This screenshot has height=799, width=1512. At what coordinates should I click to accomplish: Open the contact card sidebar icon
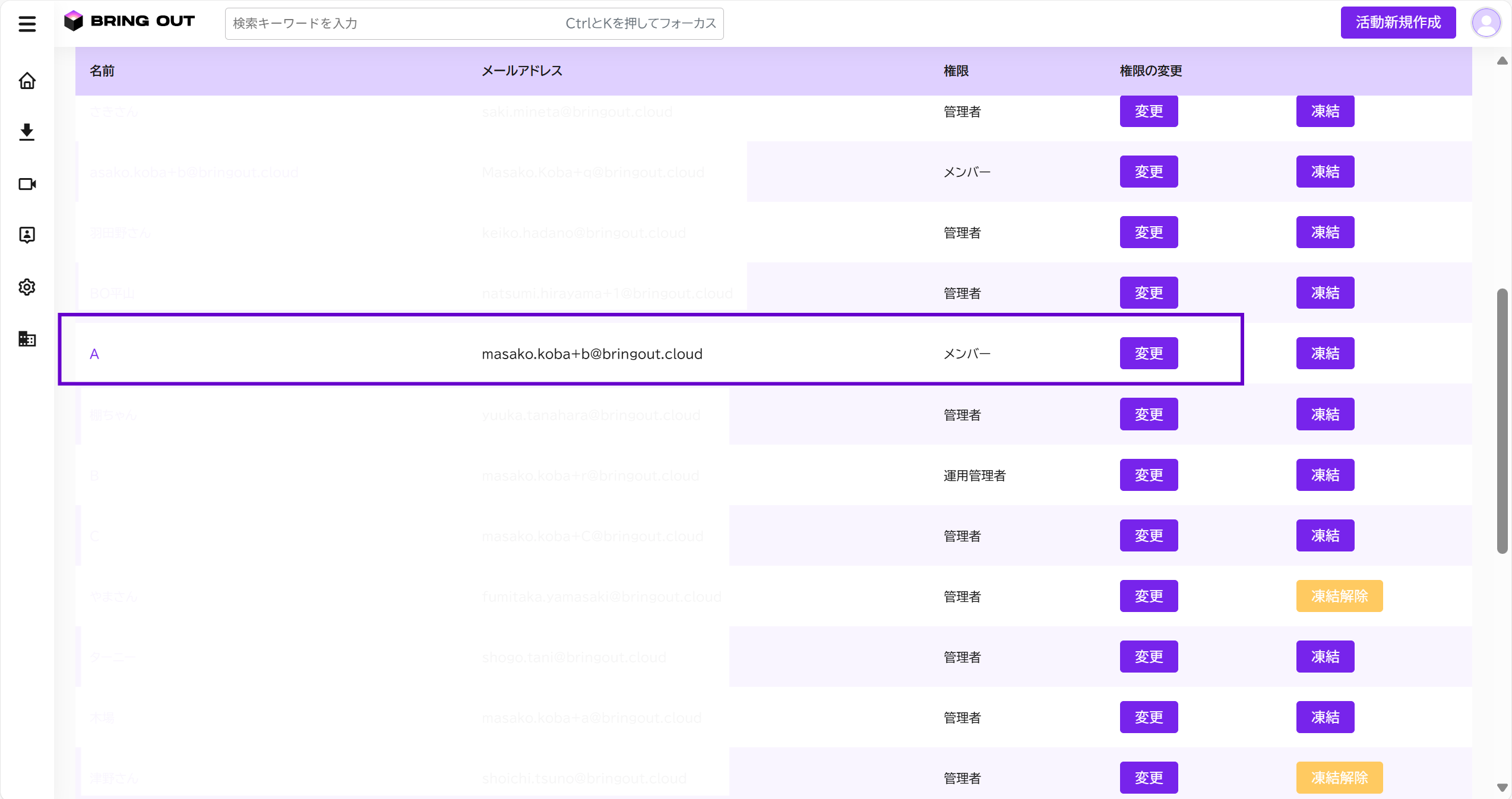click(x=27, y=235)
